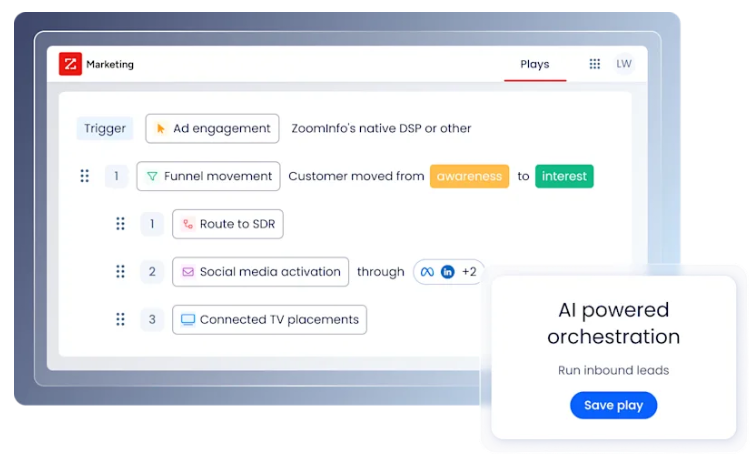Open the Connected TV placements chip
Screen dimensions: 750x456
click(x=270, y=320)
